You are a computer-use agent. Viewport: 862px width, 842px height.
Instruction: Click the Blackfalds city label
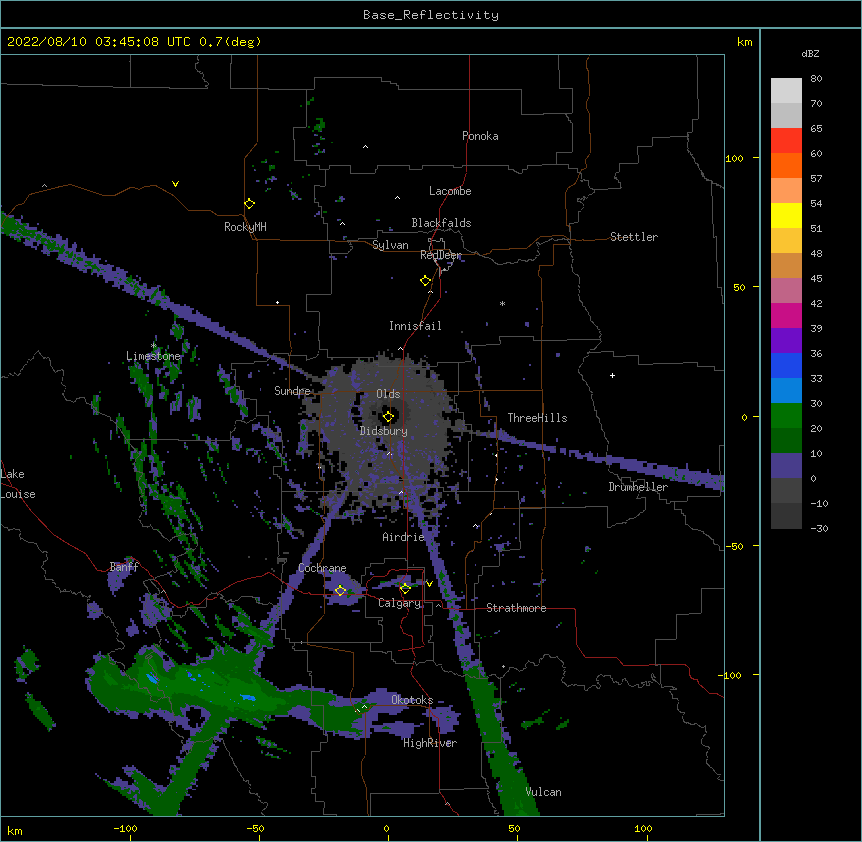pyautogui.click(x=441, y=223)
